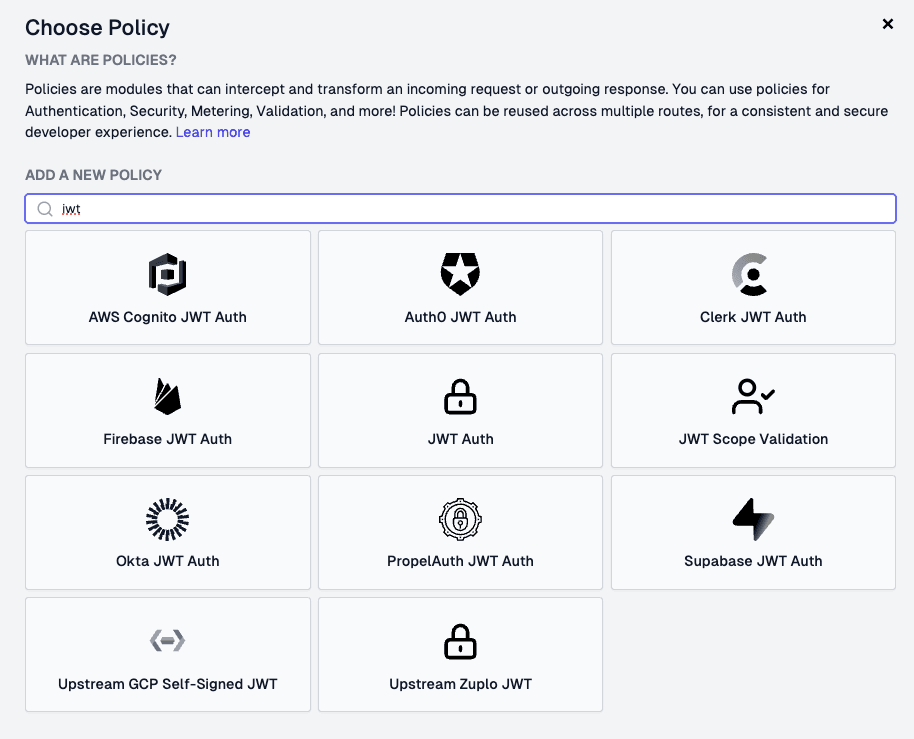Close the Choose Policy dialog
This screenshot has width=914, height=739.
887,24
